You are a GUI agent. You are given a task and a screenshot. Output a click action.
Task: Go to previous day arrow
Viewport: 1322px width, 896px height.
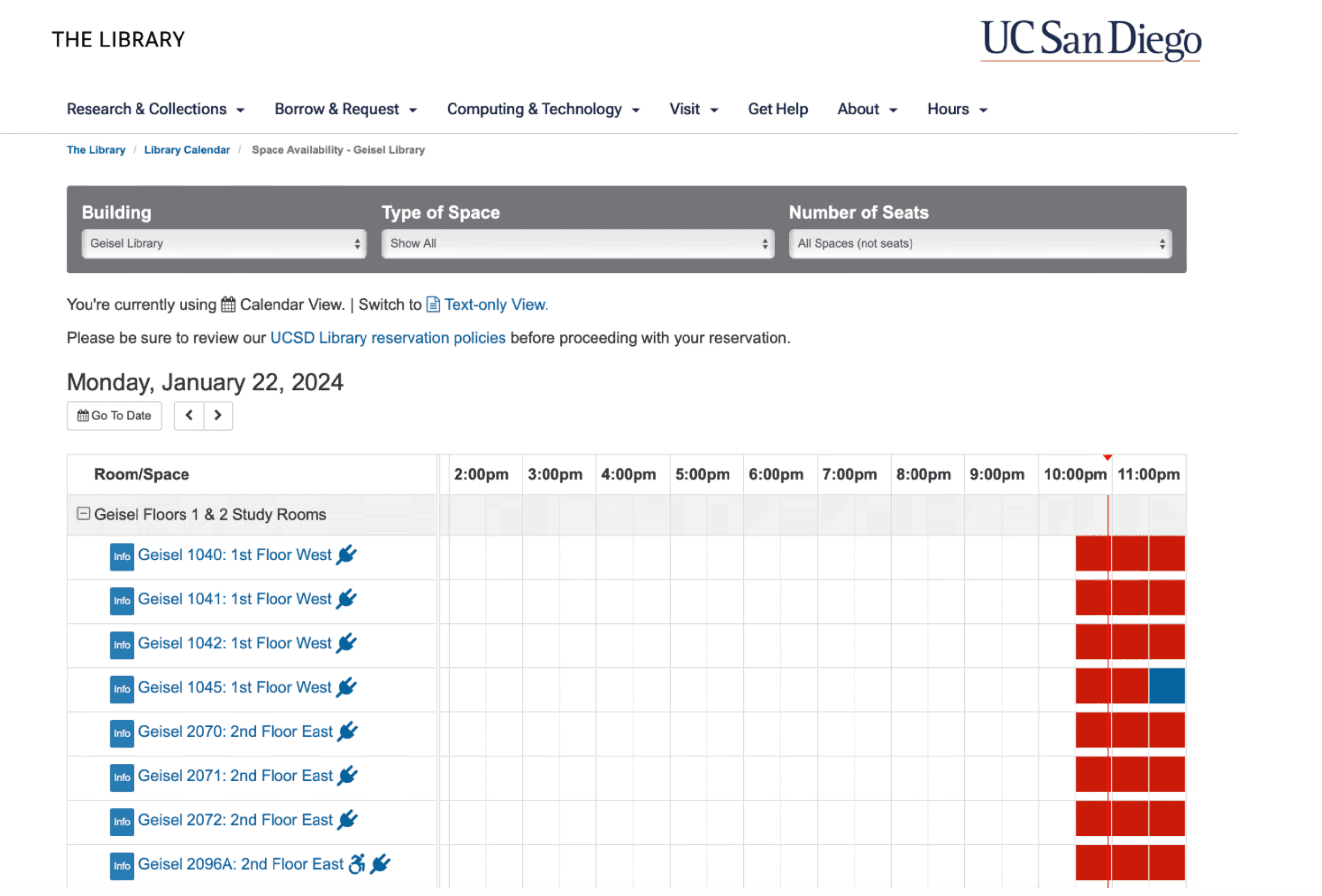189,415
